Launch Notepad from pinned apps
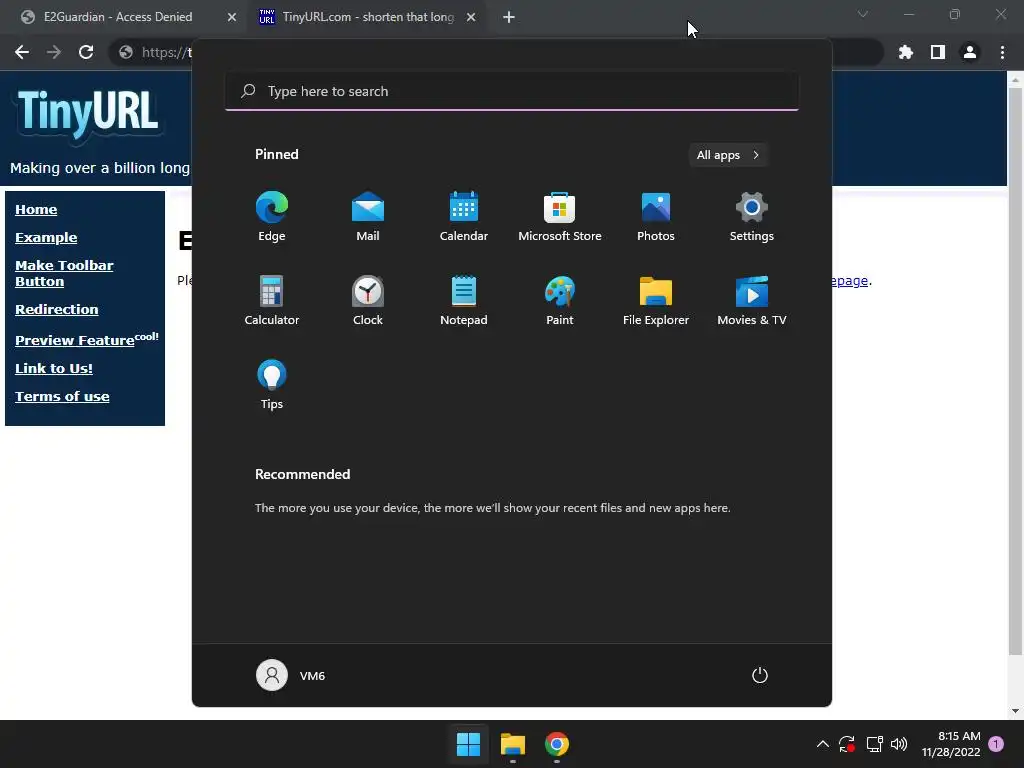Screen dimensions: 1024x768 464,300
